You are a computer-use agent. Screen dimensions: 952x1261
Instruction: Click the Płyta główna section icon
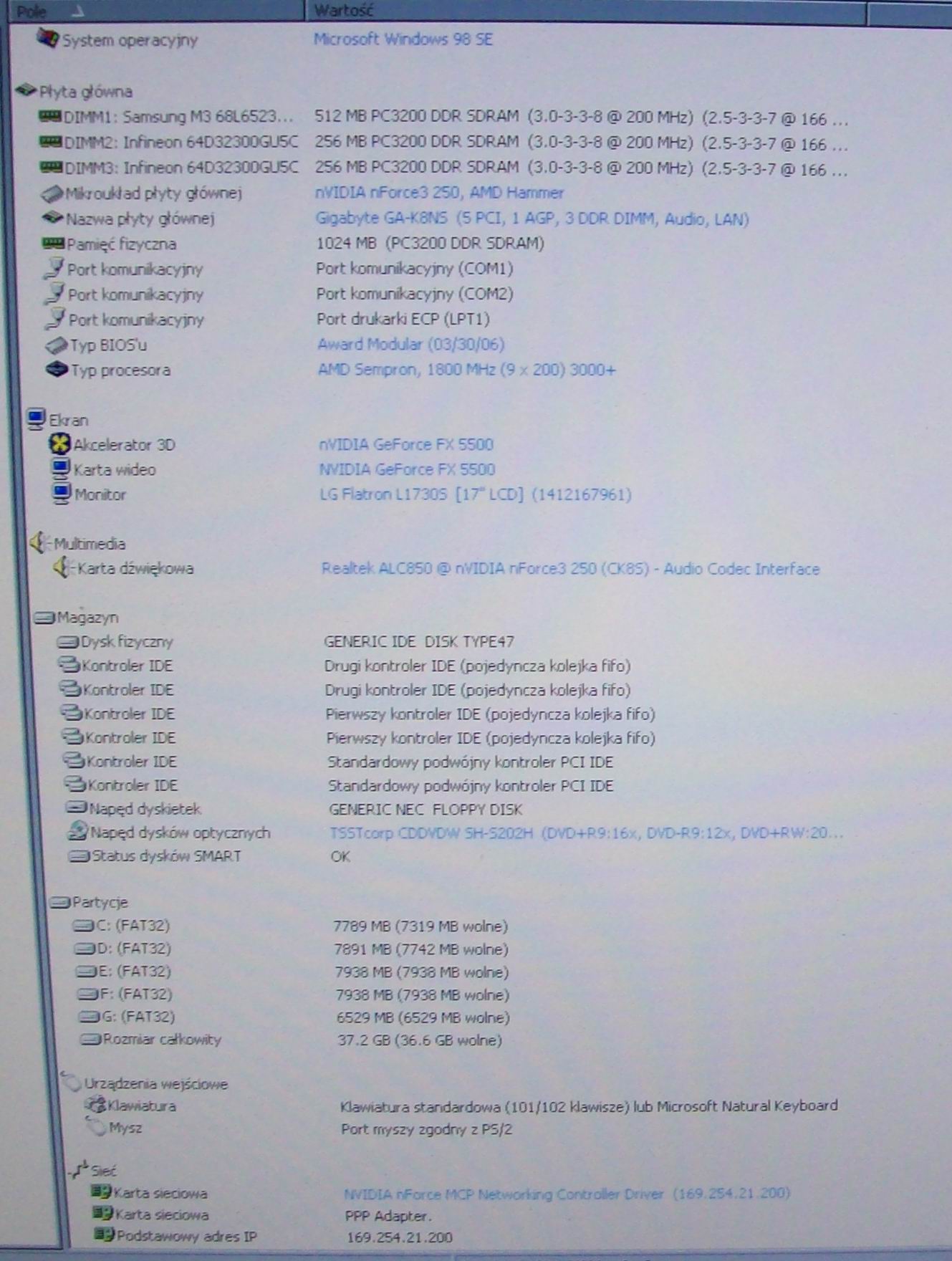[26, 90]
